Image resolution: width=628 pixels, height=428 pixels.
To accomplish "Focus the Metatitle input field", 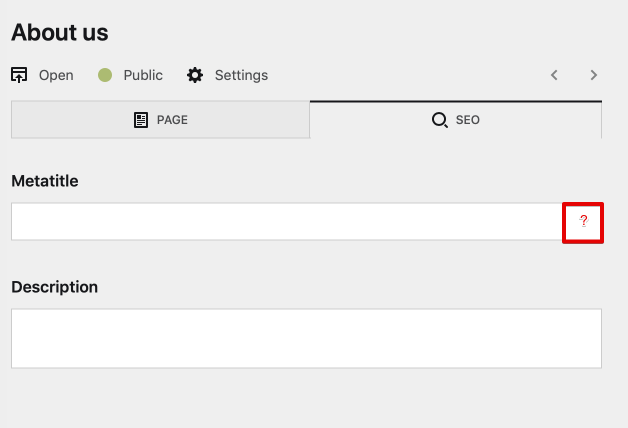I will pos(286,221).
